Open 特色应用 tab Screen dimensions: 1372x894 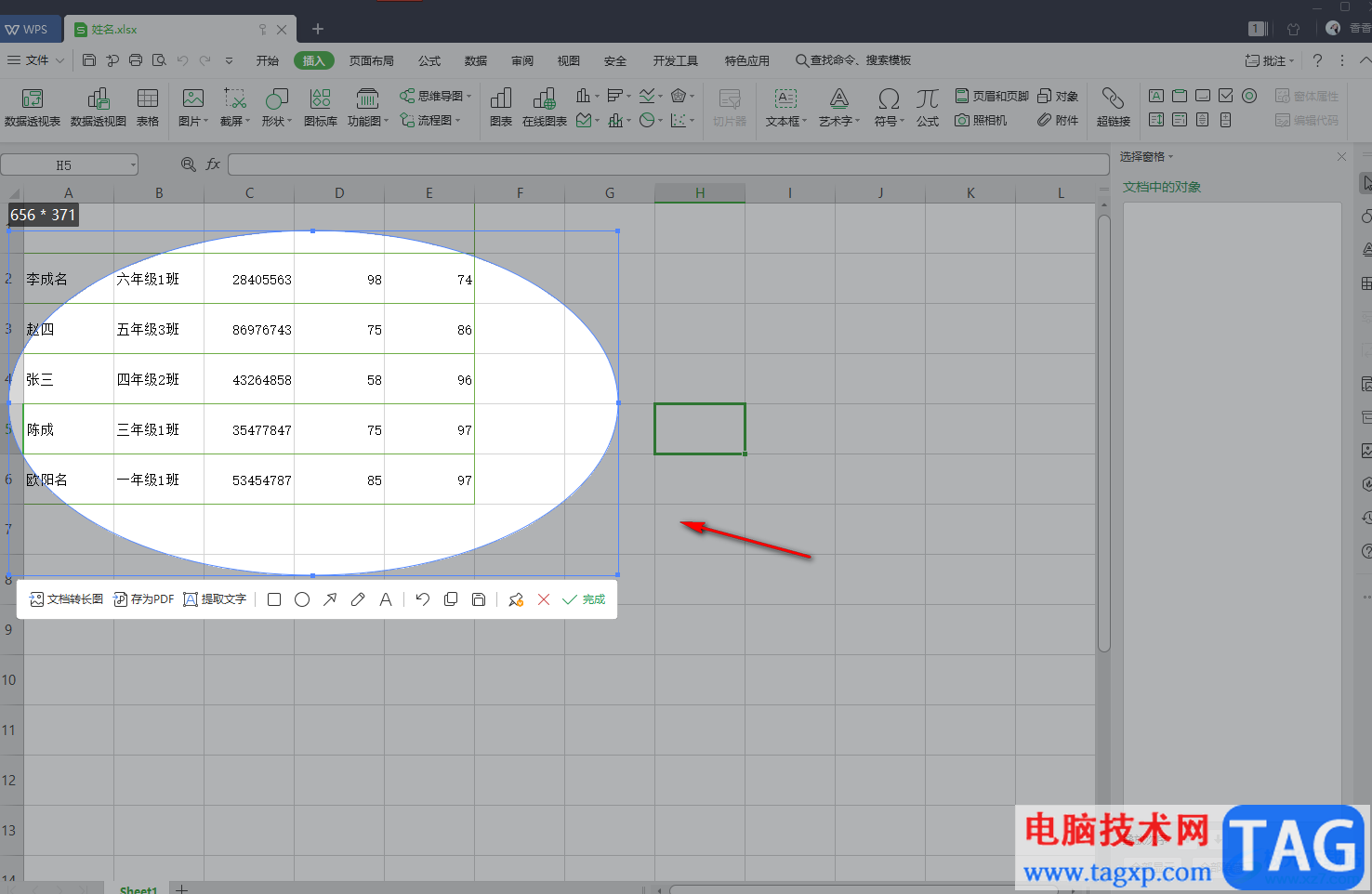point(747,60)
